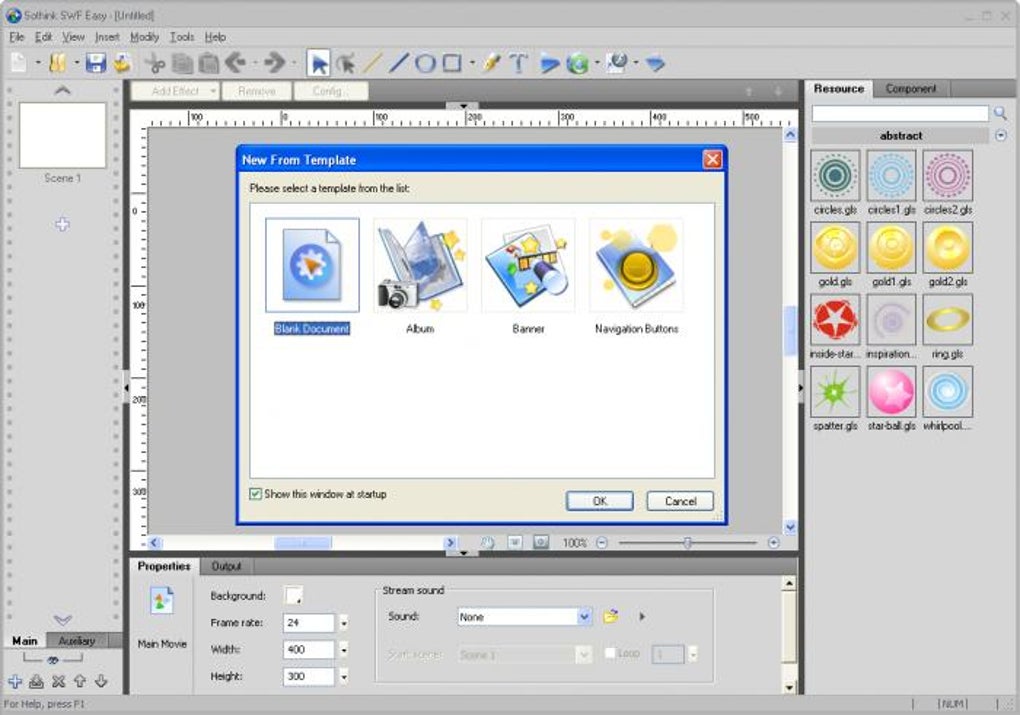Viewport: 1020px width, 715px height.
Task: Click the zoom in plus icon
Action: (773, 543)
